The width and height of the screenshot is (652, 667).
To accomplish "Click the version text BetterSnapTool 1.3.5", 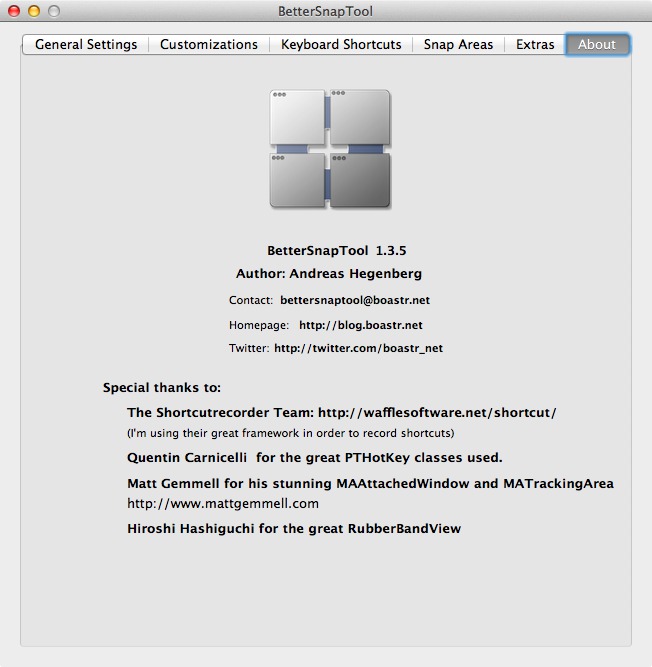I will point(336,251).
